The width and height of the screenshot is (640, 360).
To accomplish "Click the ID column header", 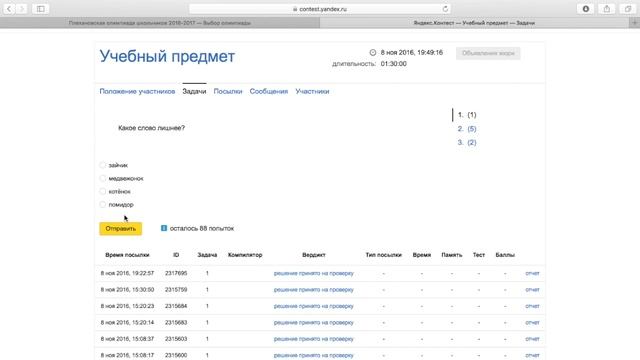I will (x=176, y=255).
